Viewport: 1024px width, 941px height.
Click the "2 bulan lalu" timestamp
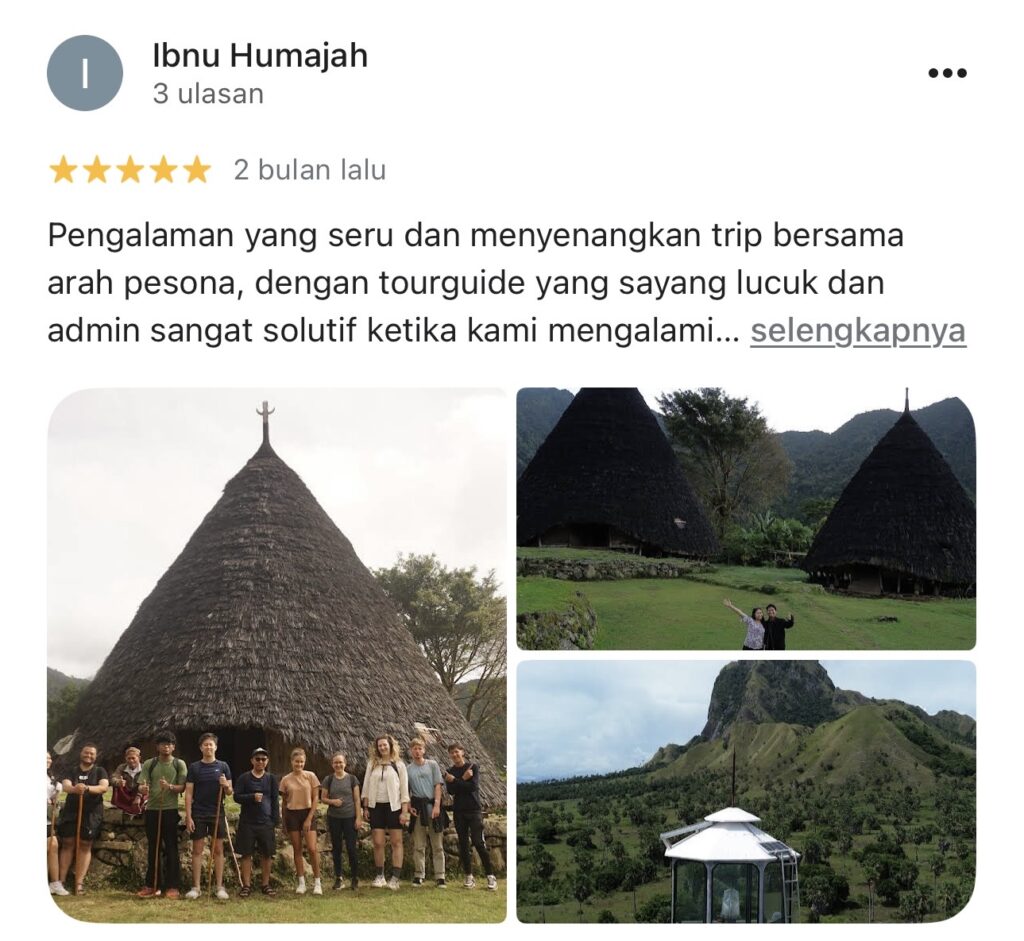tap(310, 170)
